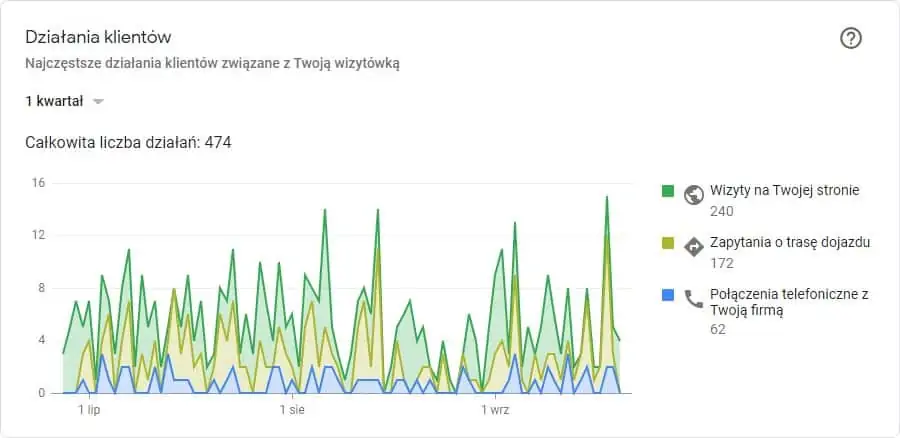Select 'Połączenia telefoniczne z Twoją firmą' label

click(789, 303)
